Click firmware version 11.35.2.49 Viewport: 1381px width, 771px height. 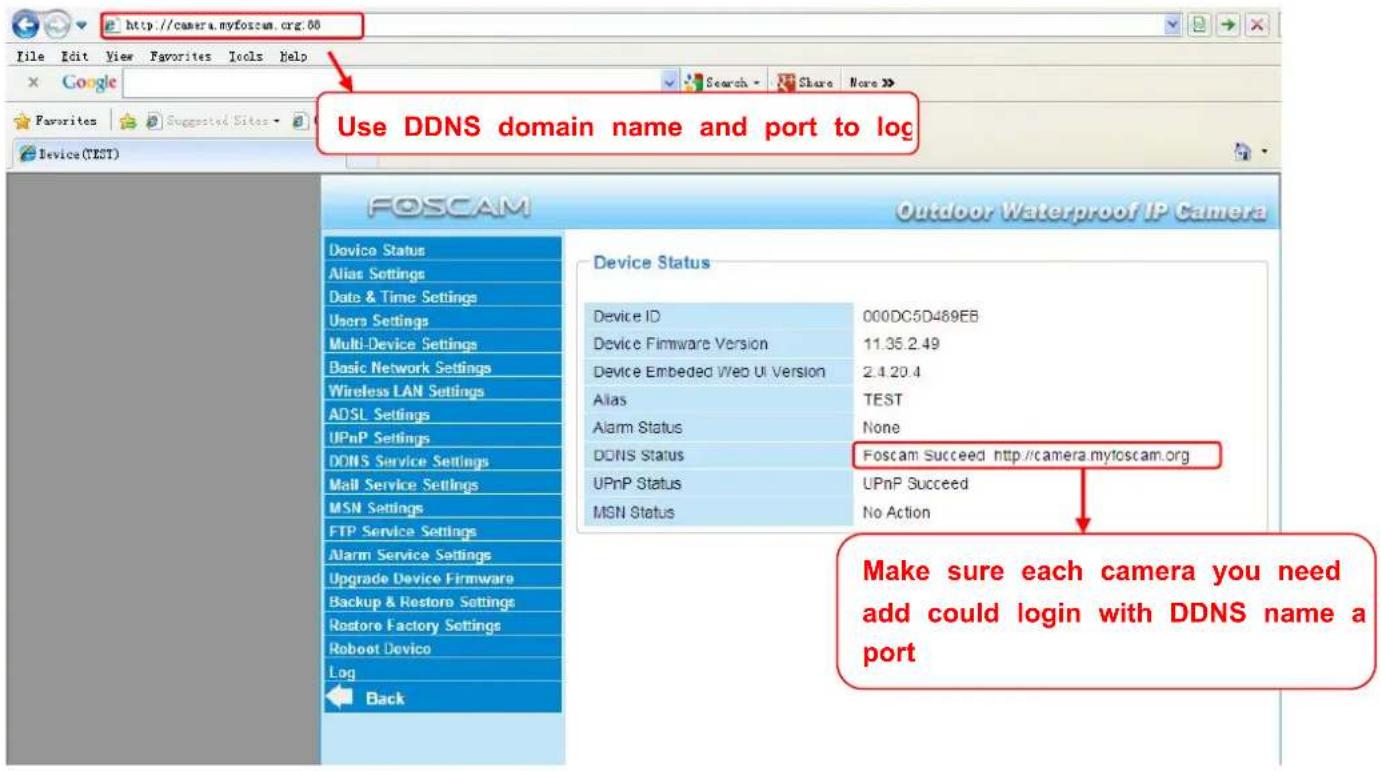pos(901,344)
